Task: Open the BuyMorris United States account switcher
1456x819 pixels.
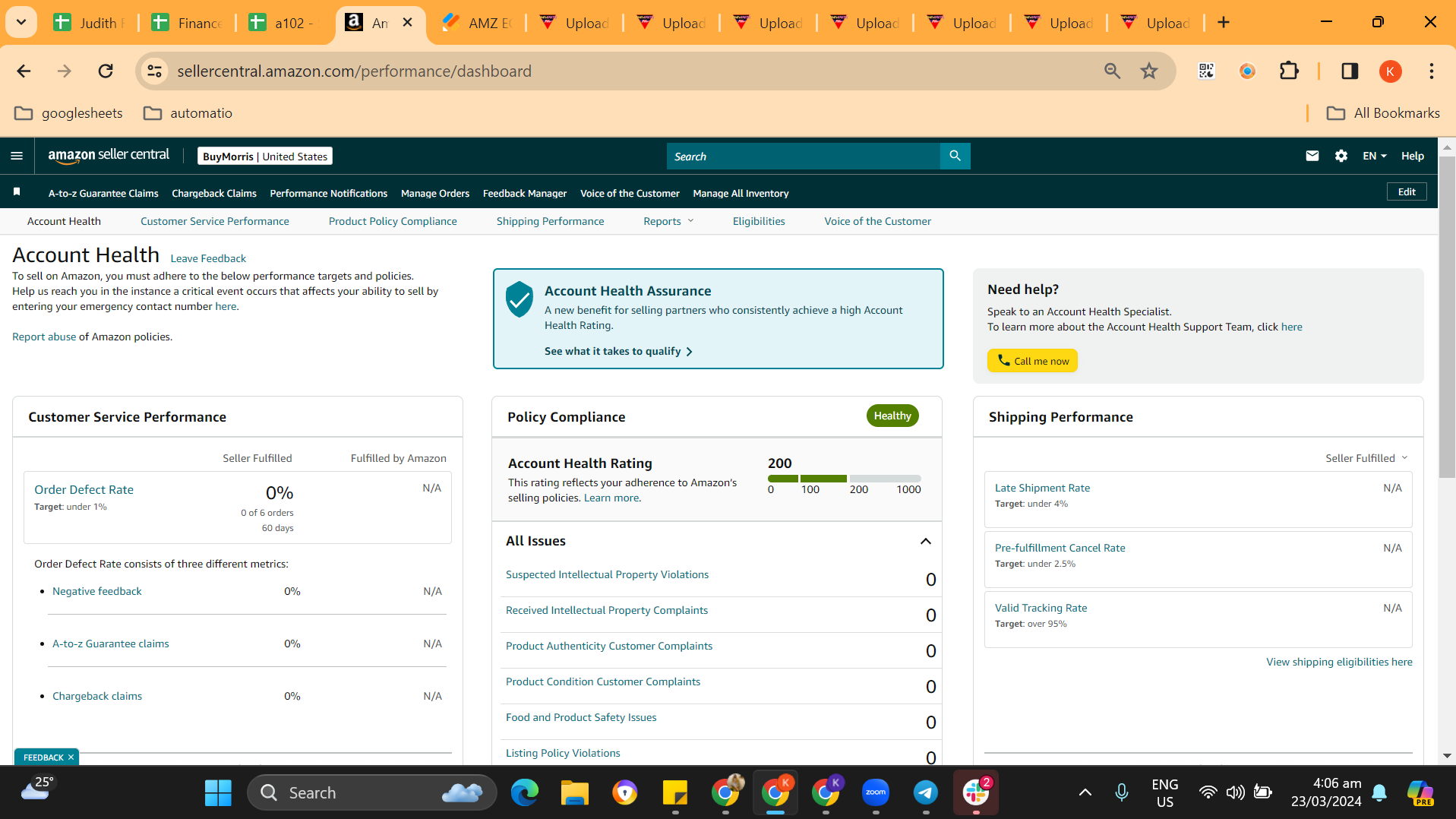Action: click(265, 157)
